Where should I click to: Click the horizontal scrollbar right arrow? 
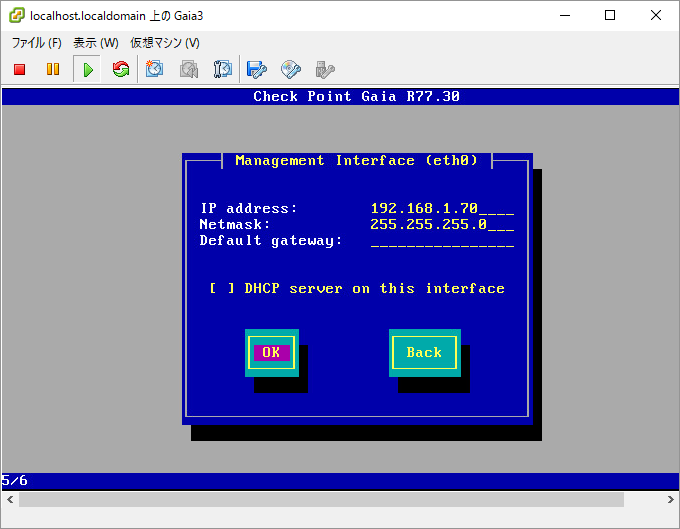[670, 500]
